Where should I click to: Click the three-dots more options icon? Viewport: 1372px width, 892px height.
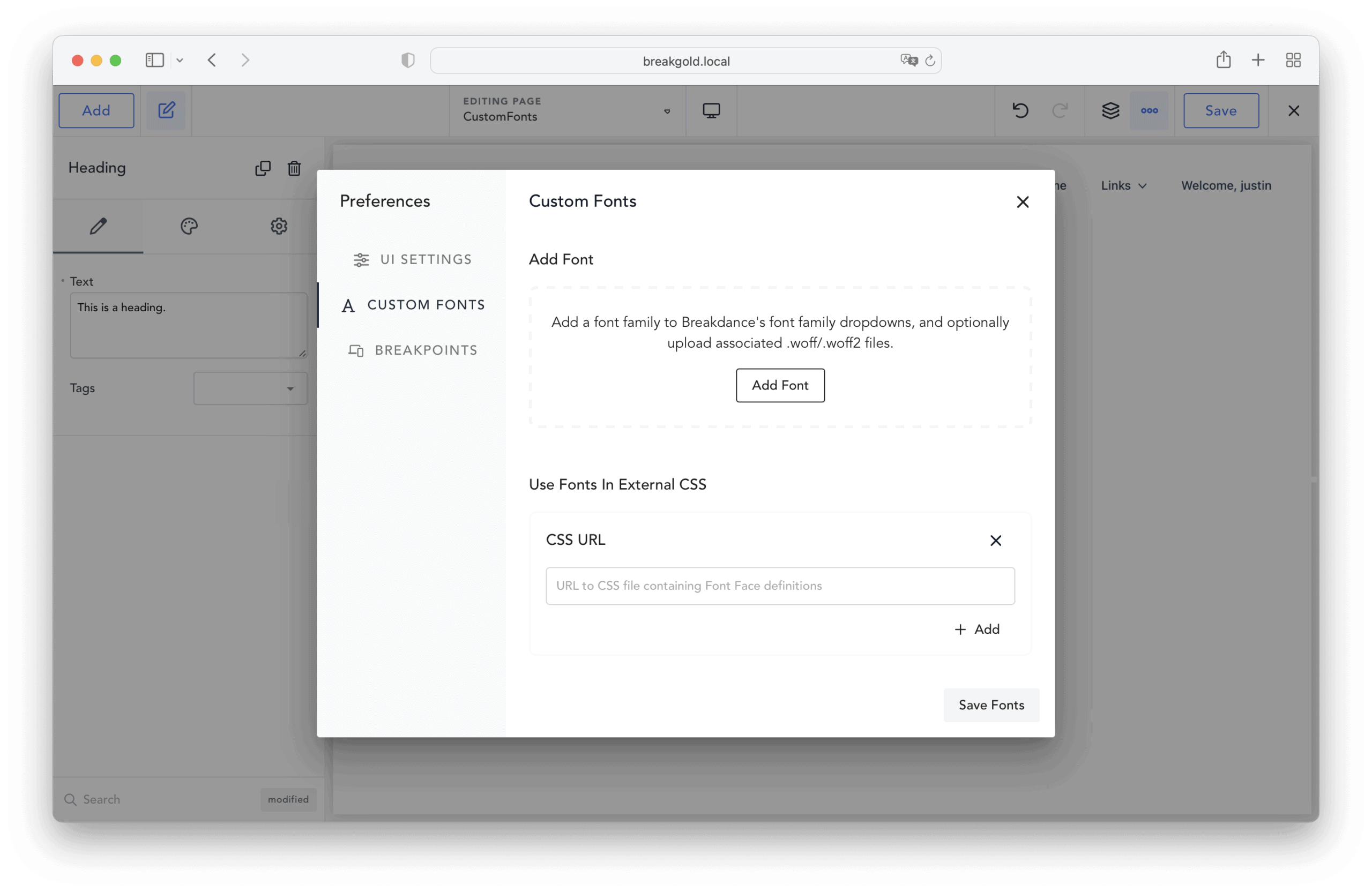tap(1149, 110)
